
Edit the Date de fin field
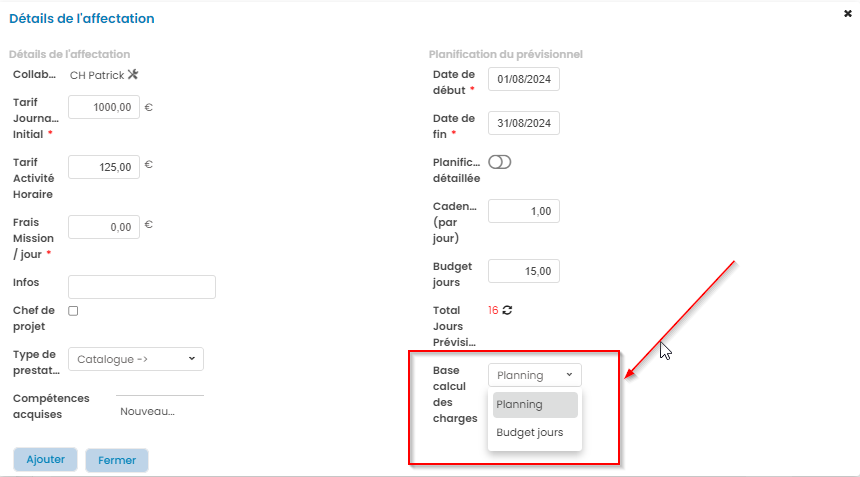click(524, 123)
